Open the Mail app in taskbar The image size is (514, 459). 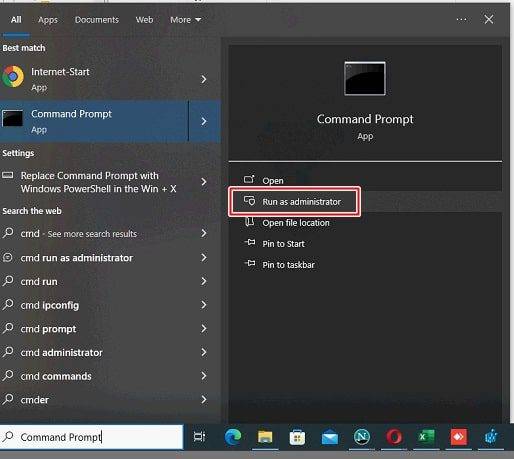[x=330, y=437]
